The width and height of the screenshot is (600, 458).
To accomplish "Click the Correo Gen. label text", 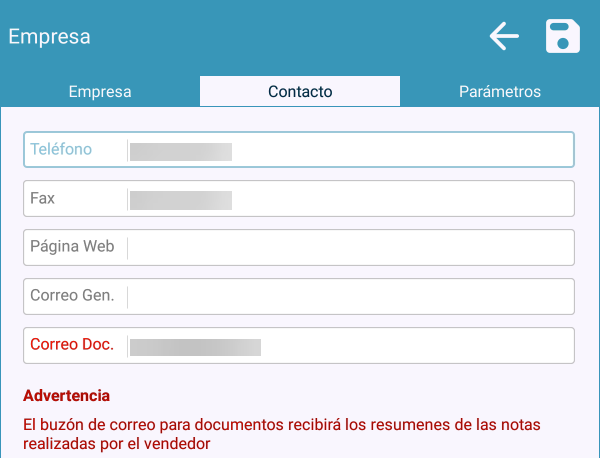I will pyautogui.click(x=72, y=295).
